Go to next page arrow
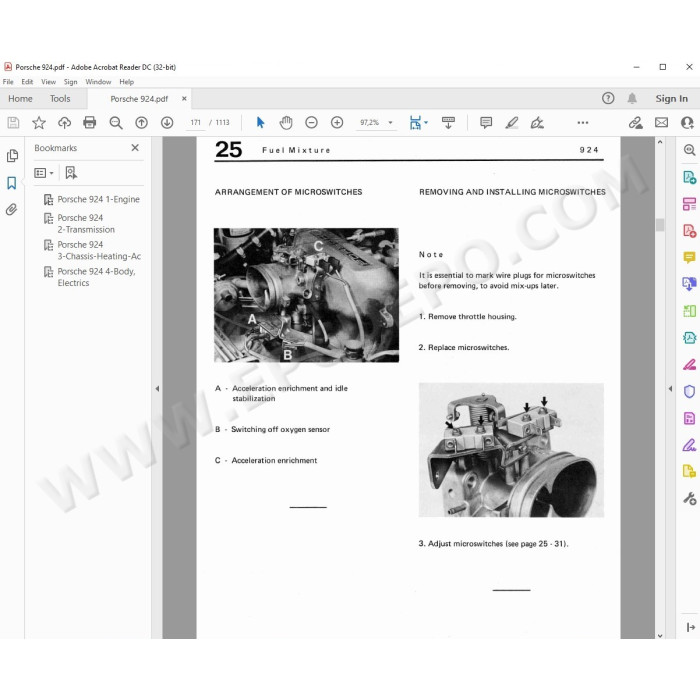Image resolution: width=700 pixels, height=700 pixels. click(167, 122)
